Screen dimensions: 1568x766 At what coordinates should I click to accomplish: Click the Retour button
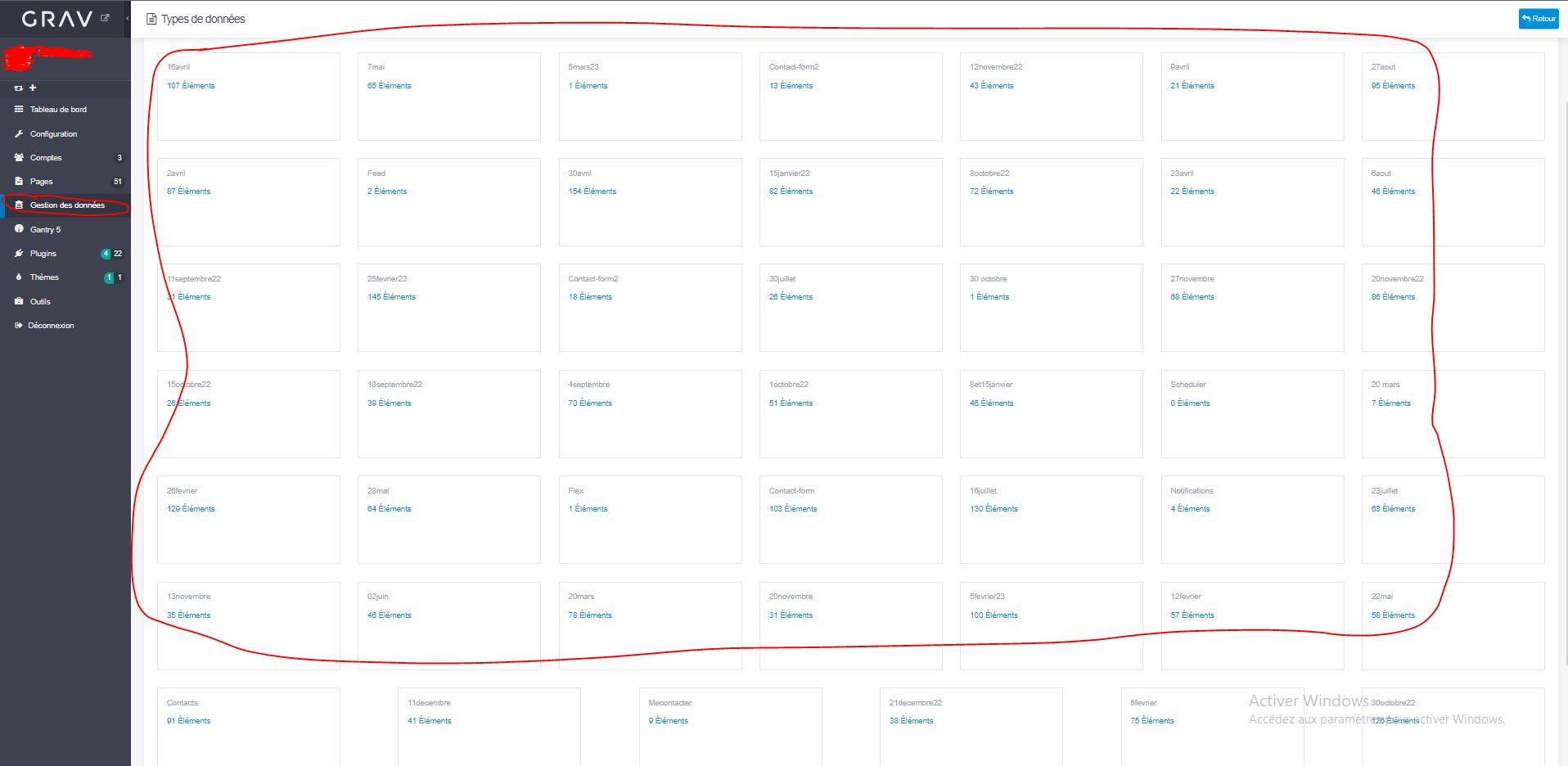coord(1538,18)
